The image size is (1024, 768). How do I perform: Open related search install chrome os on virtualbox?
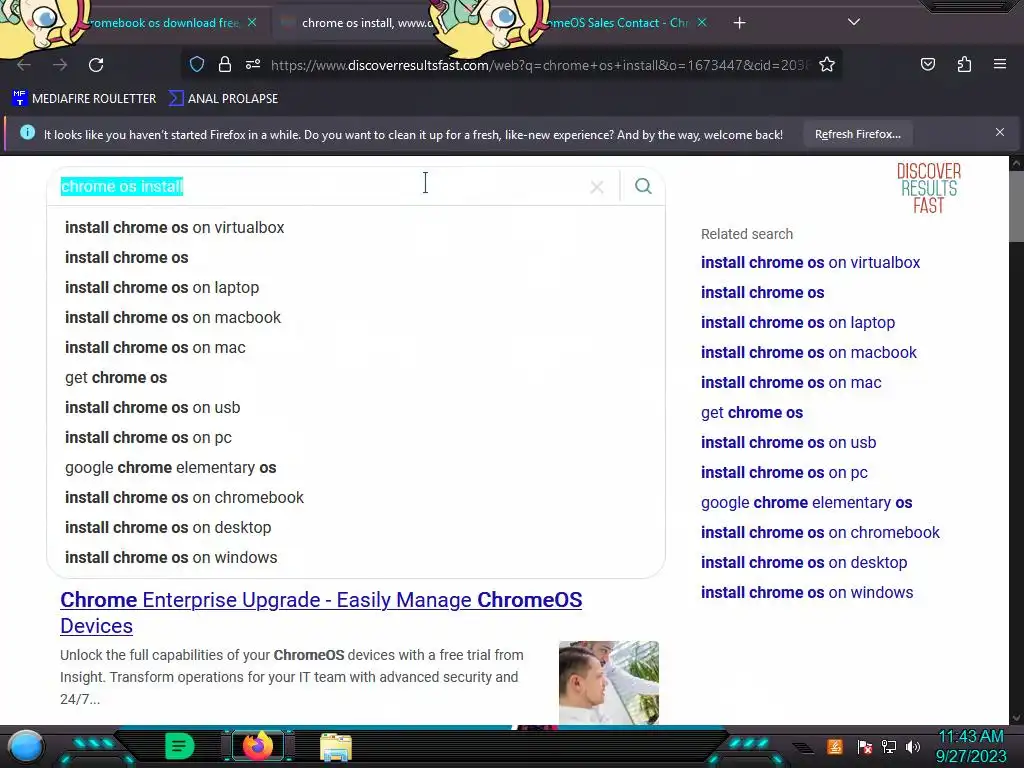[810, 263]
